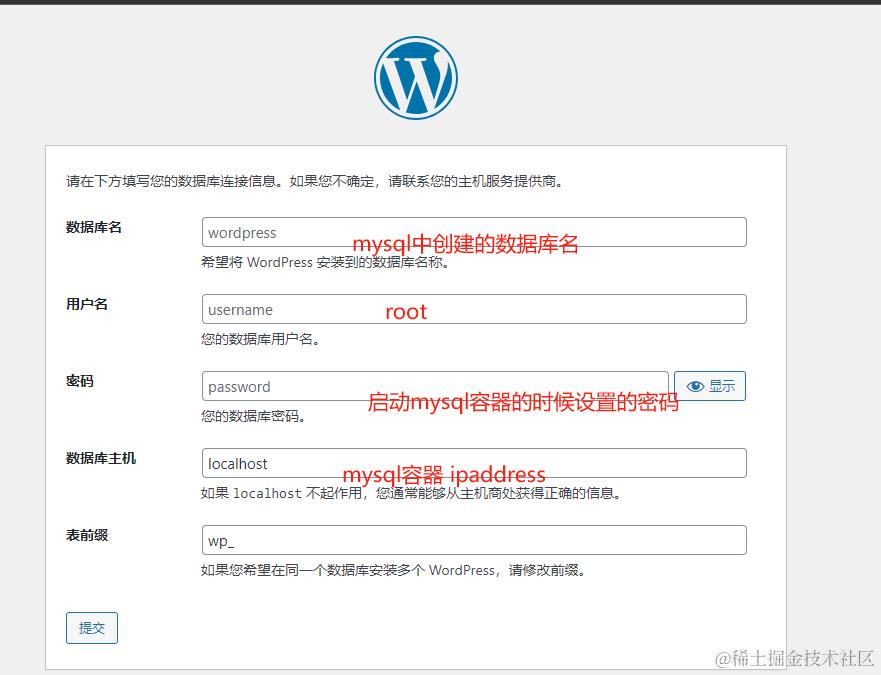Screen dimensions: 881x675
Task: Click the 数据库主机 label
Action: click(101, 458)
